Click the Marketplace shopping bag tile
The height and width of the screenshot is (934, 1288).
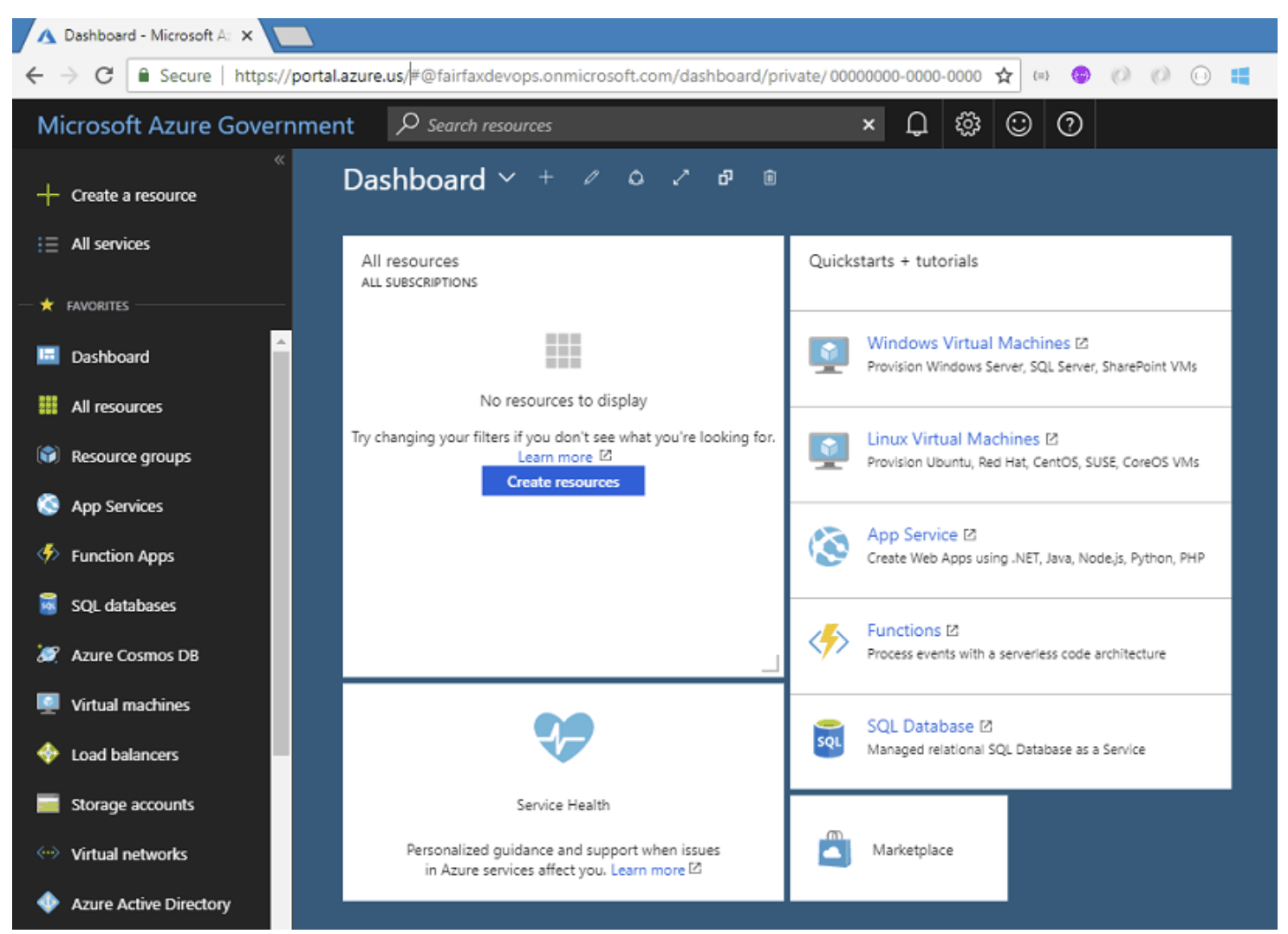tap(898, 849)
